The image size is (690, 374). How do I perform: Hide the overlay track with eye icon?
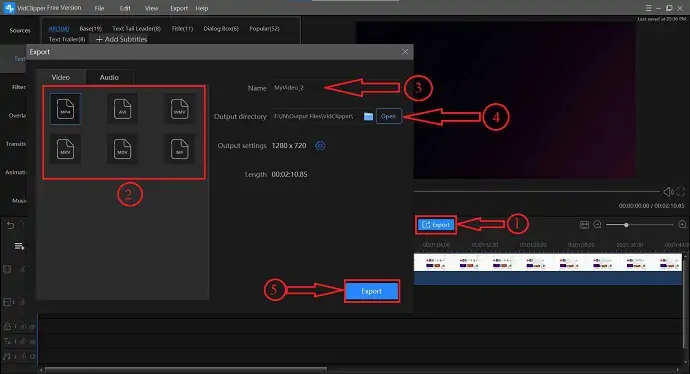[33, 326]
